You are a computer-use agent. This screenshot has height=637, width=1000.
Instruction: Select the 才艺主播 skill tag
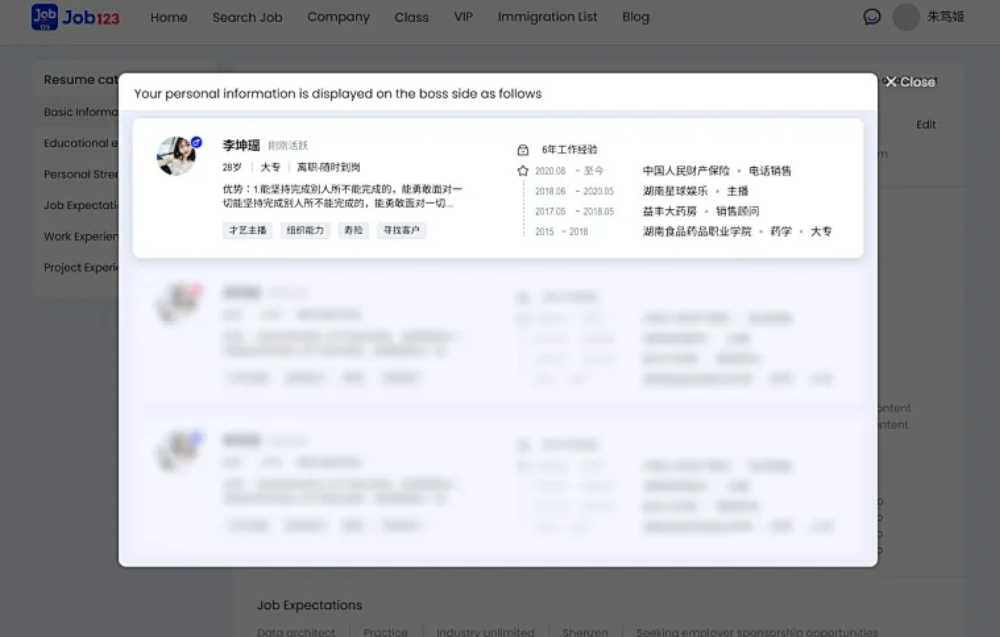tap(247, 230)
